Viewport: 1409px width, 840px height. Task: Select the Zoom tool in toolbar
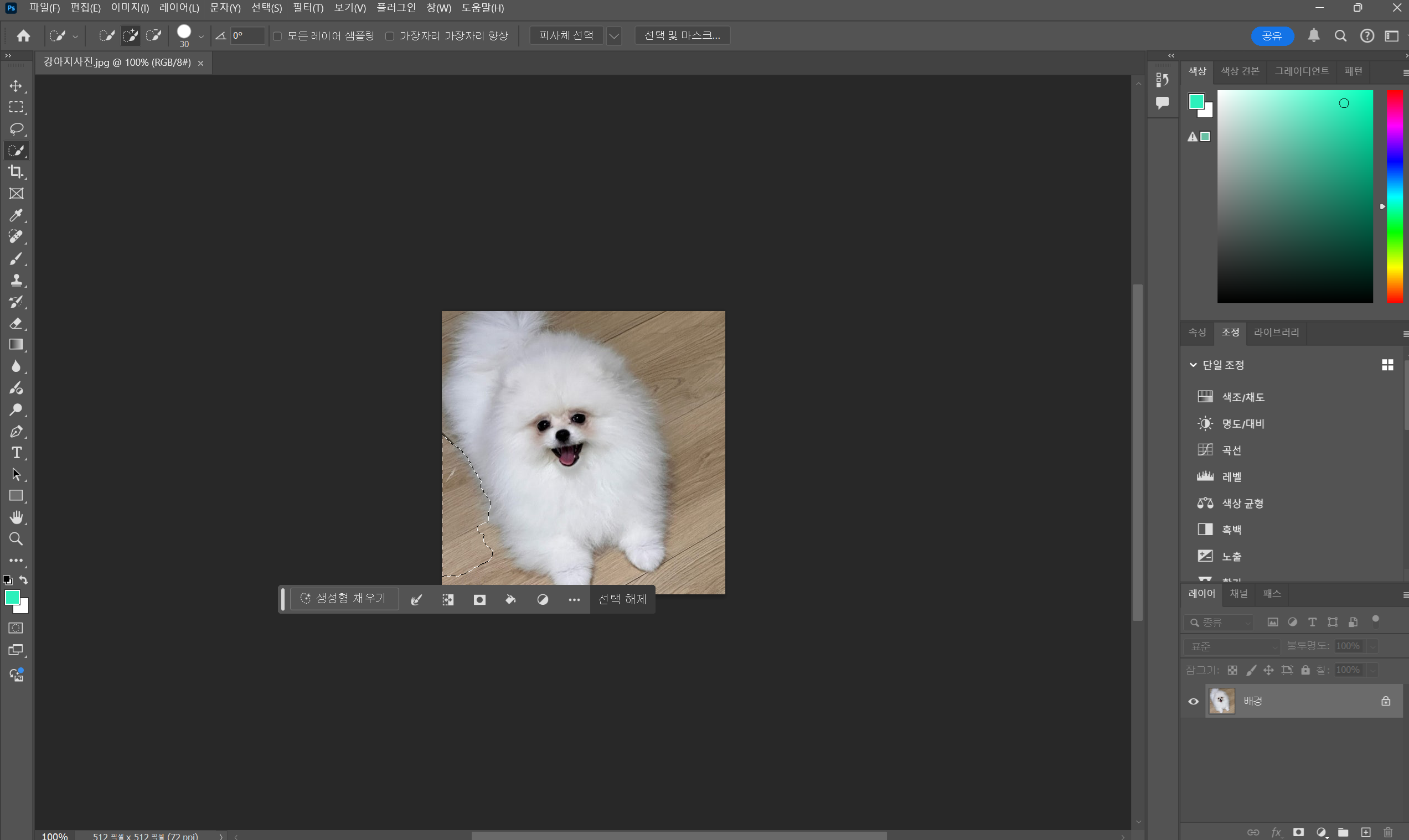coord(16,539)
